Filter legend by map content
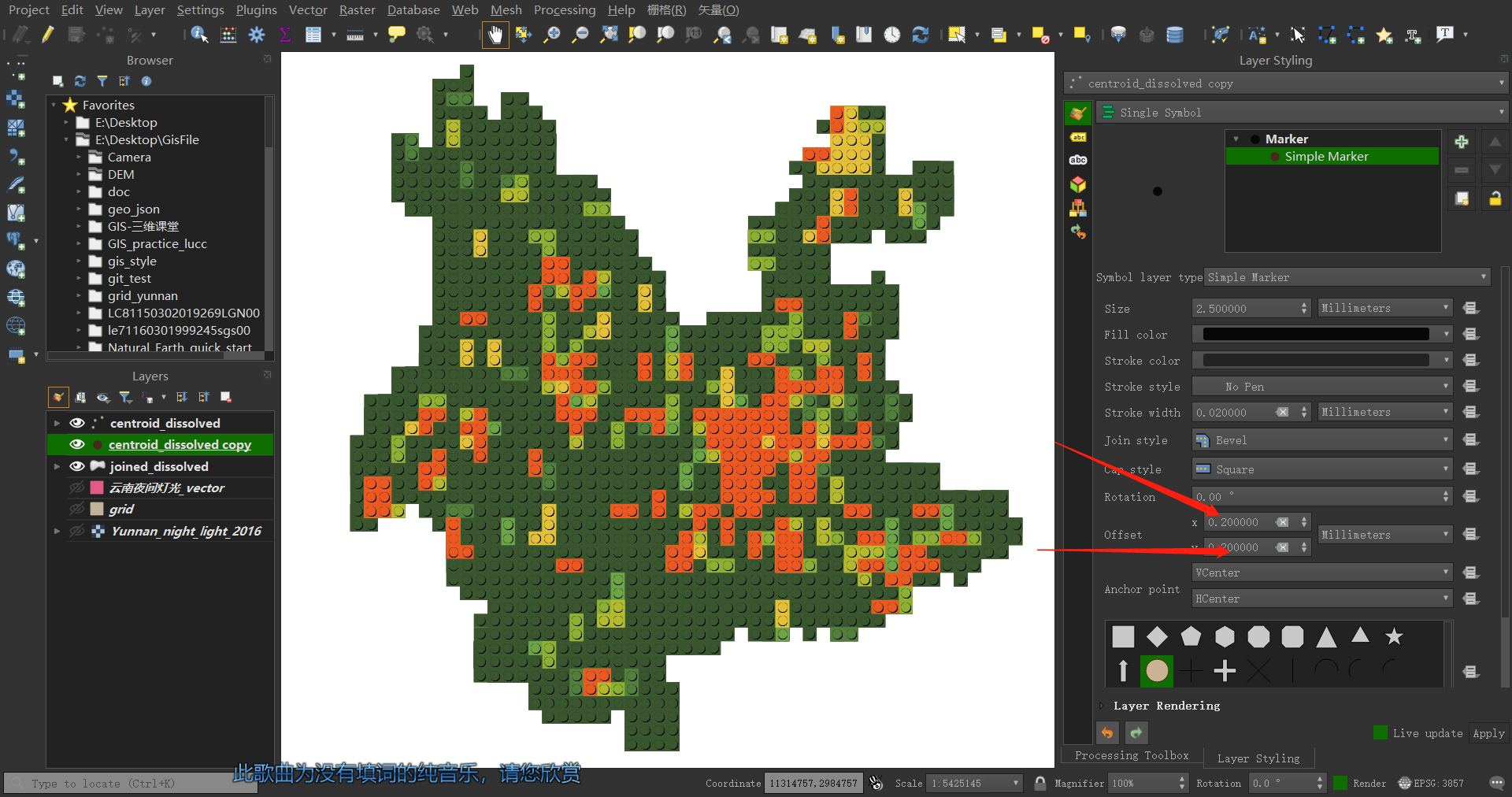This screenshot has width=1512, height=797. [x=125, y=398]
